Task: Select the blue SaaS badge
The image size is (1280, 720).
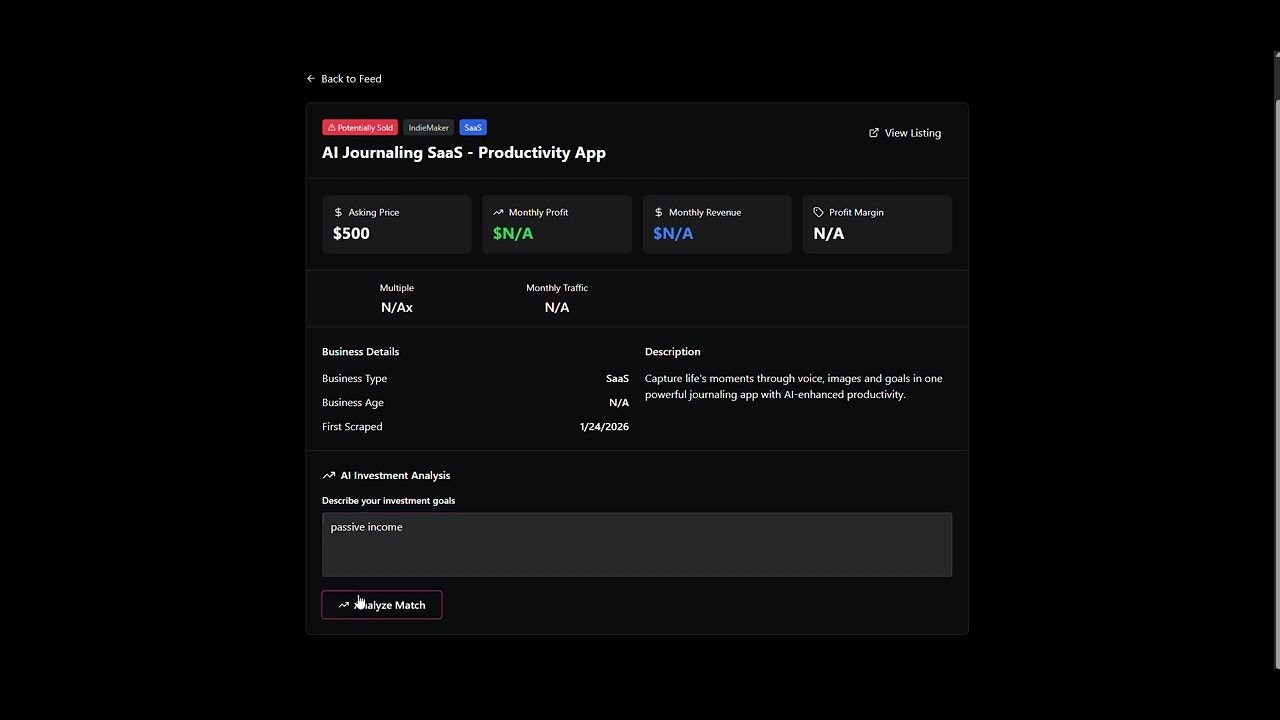Action: pyautogui.click(x=472, y=127)
